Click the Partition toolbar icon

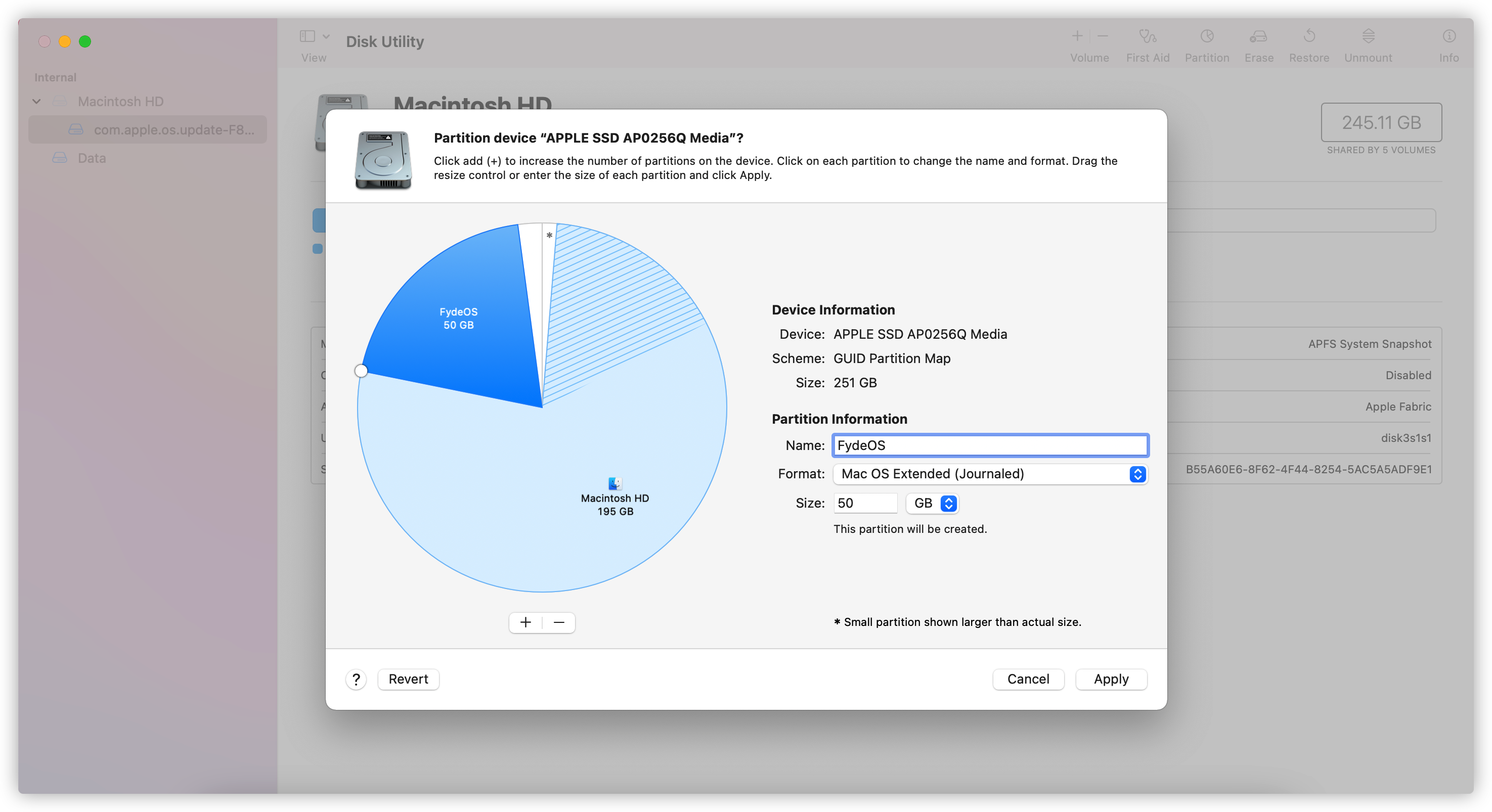point(1206,37)
